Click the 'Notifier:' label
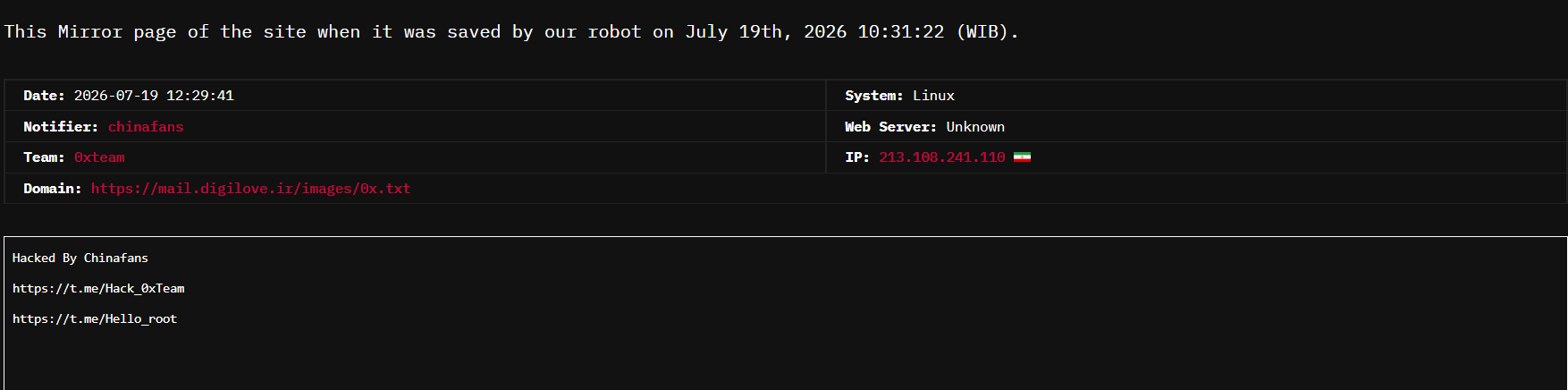Viewport: 1568px width, 390px height. (x=61, y=127)
